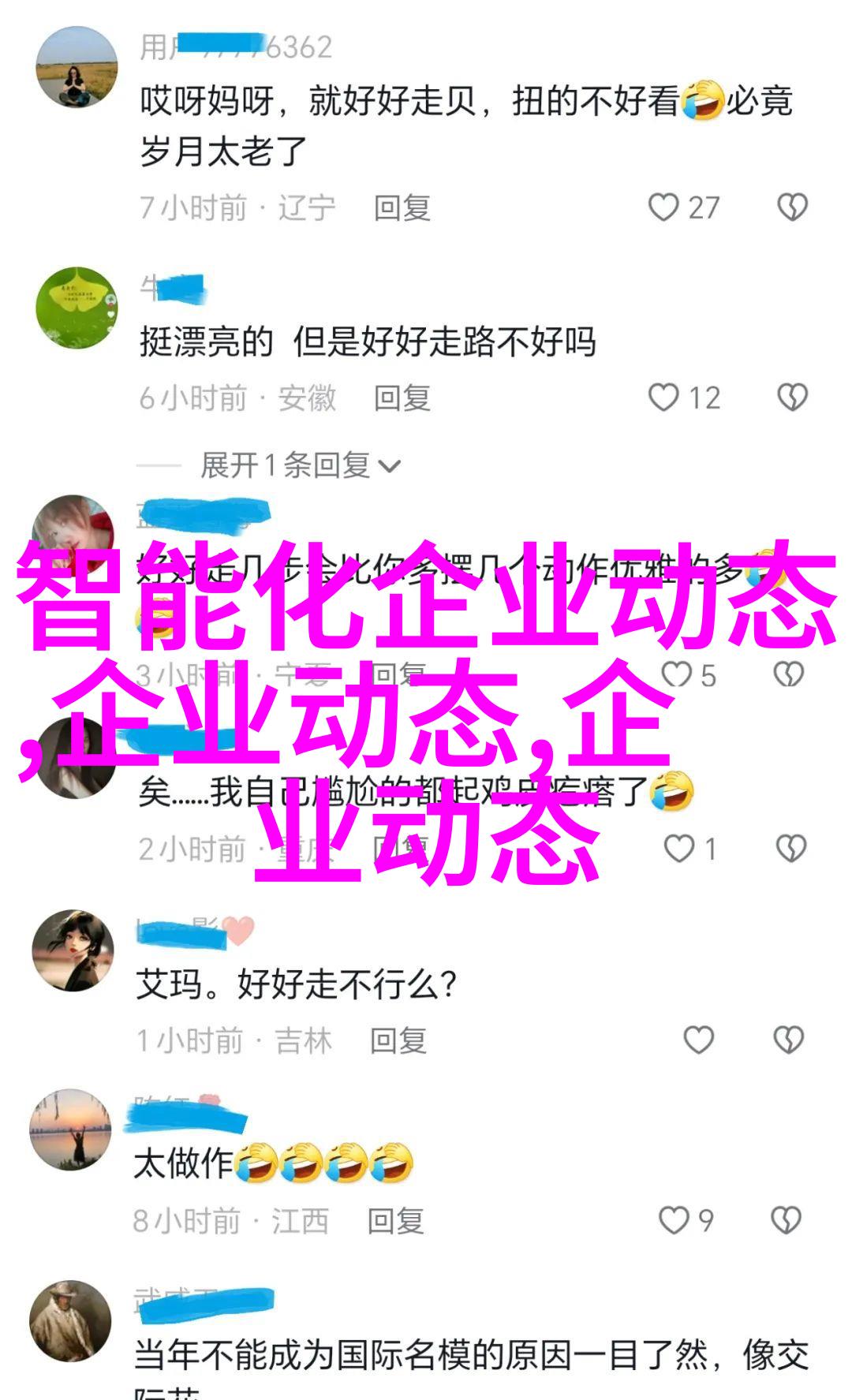Dislike the Jilin comment

(x=788, y=1040)
